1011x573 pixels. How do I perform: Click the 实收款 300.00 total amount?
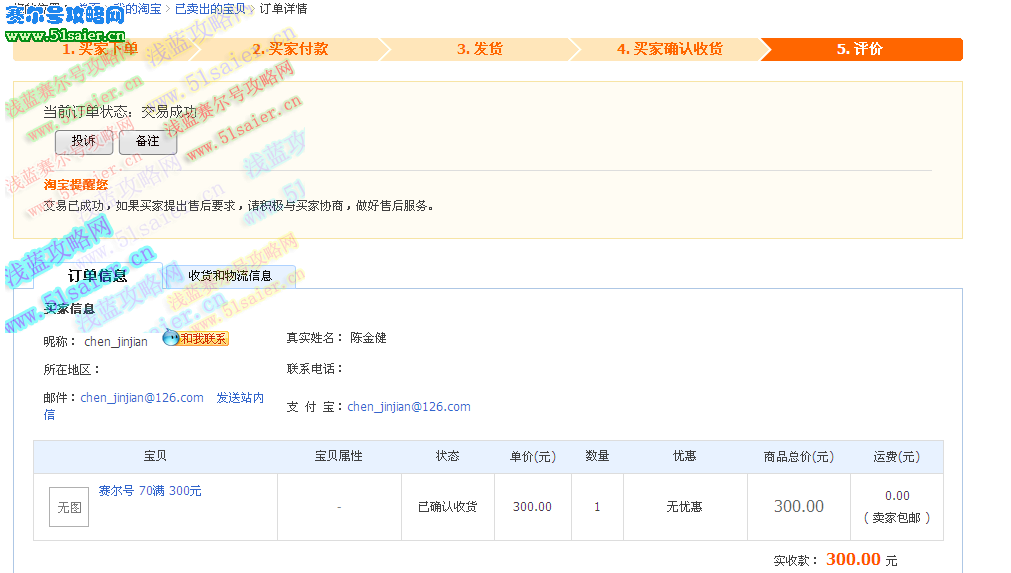coord(853,559)
